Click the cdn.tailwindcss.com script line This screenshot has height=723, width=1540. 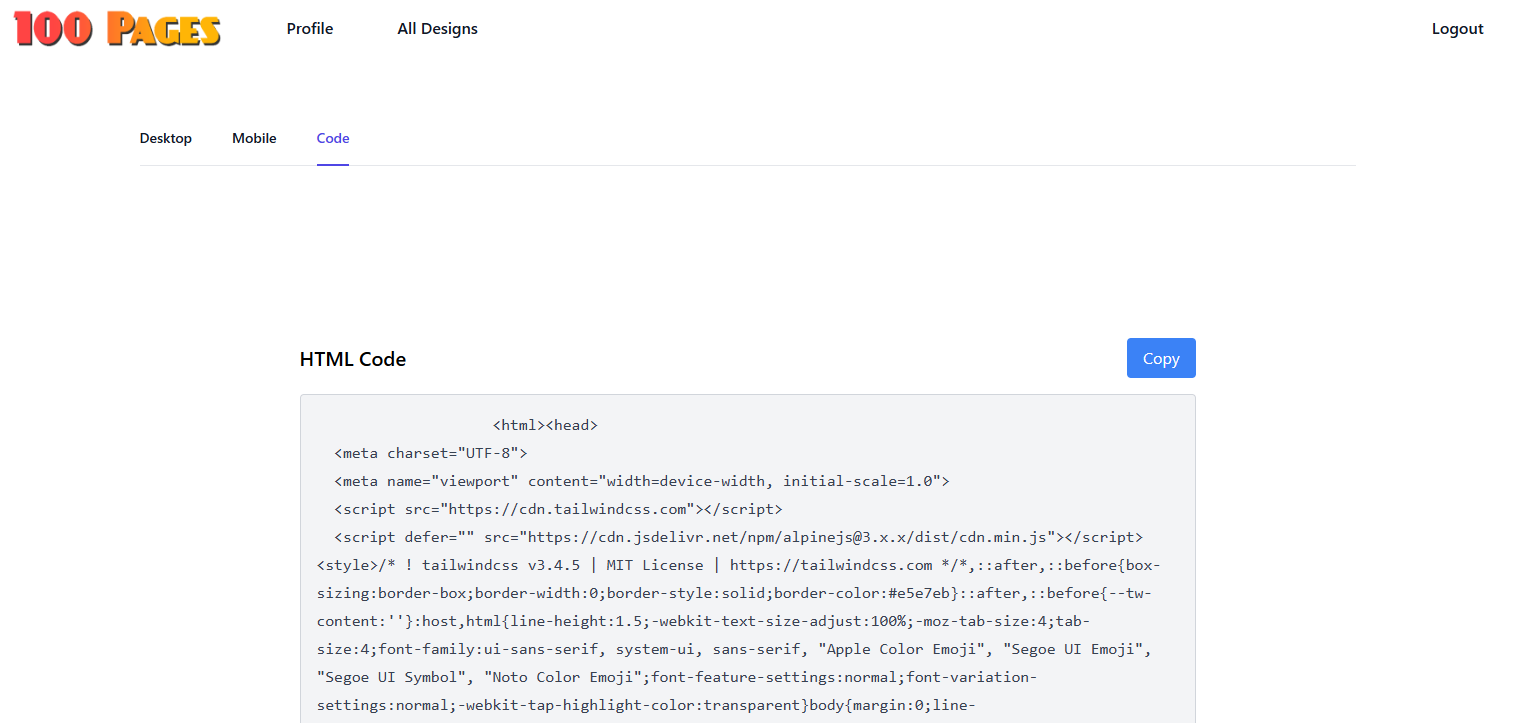click(559, 509)
